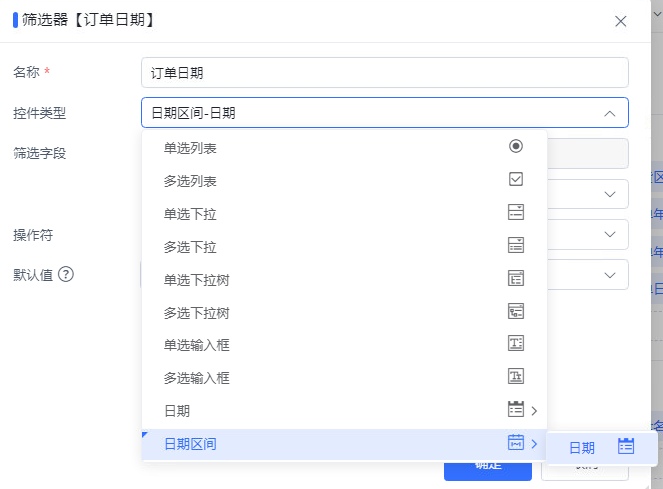
Task: Select the 日期区间 menu option
Action: coord(344,444)
